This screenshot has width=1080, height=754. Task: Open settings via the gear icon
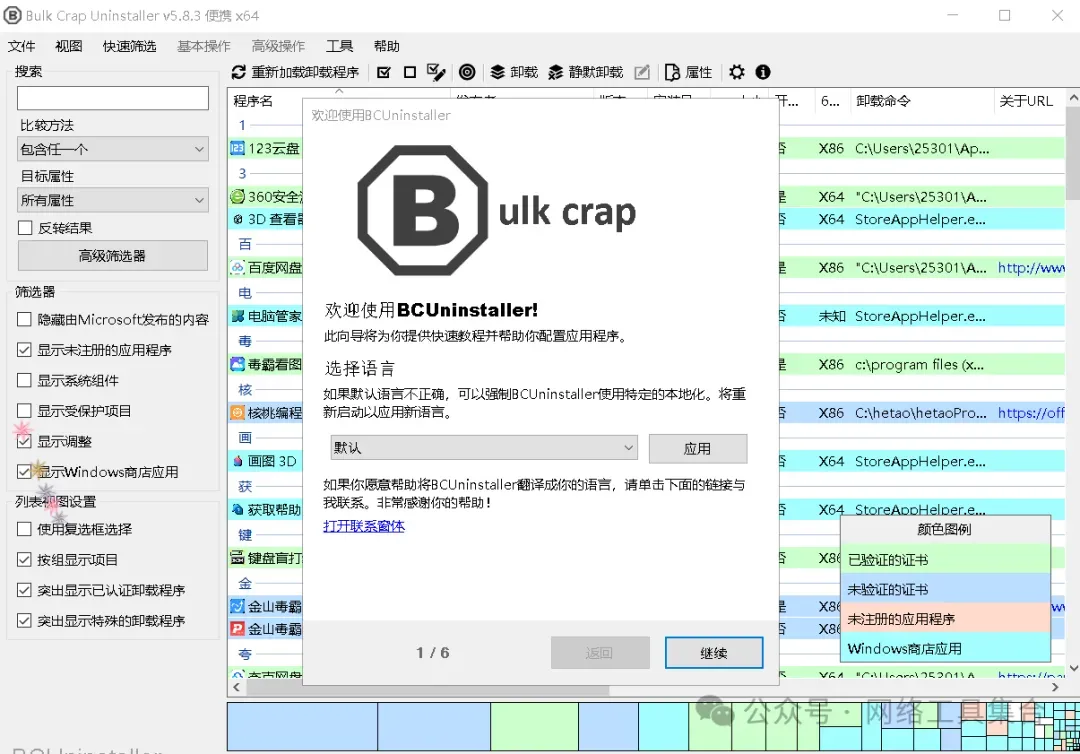click(x=737, y=72)
